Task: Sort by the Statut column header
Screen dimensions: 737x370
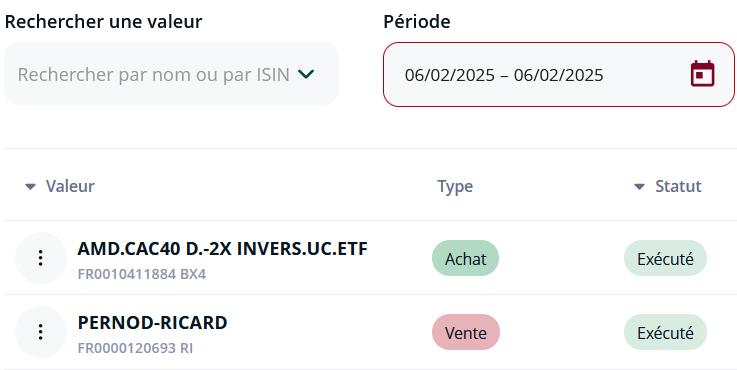Action: pyautogui.click(x=678, y=186)
